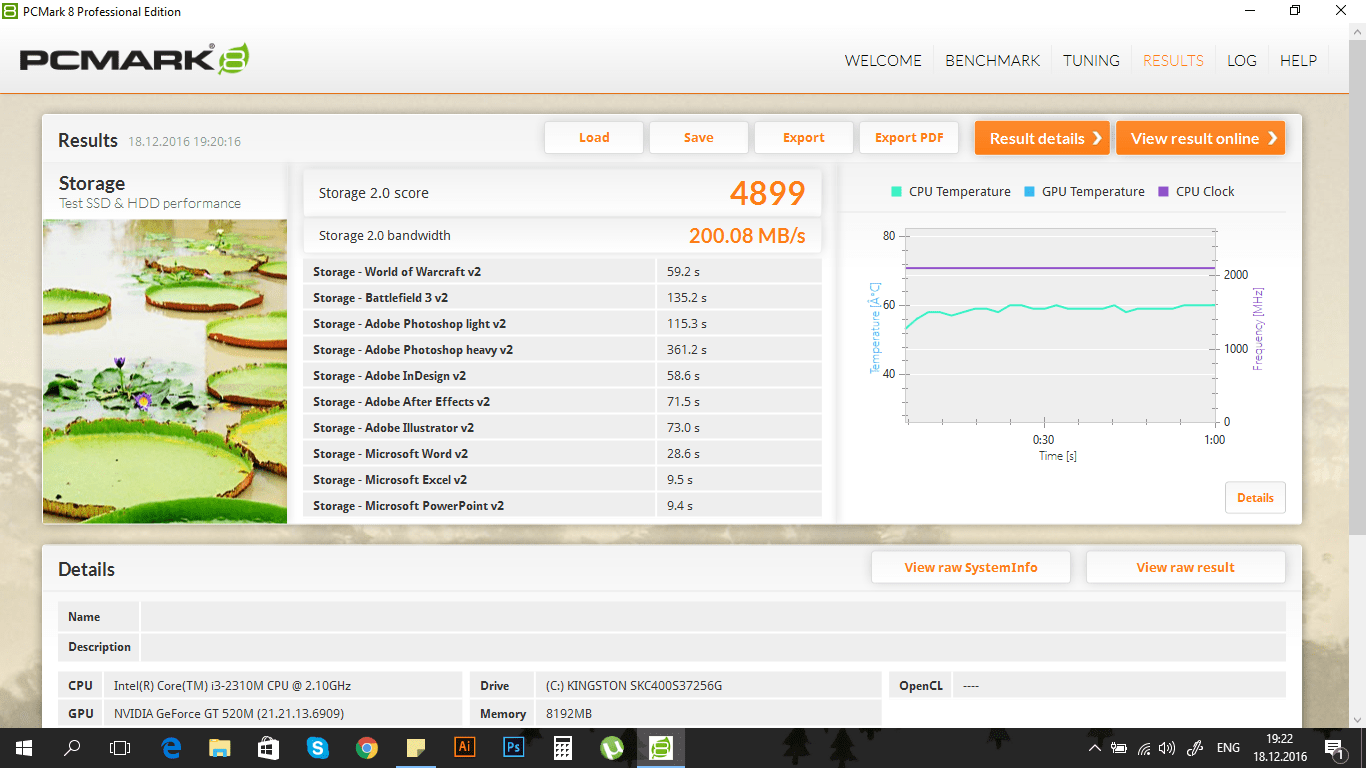The image size is (1366, 768).
Task: Open Adobe Illustrator from the taskbar
Action: [x=464, y=747]
